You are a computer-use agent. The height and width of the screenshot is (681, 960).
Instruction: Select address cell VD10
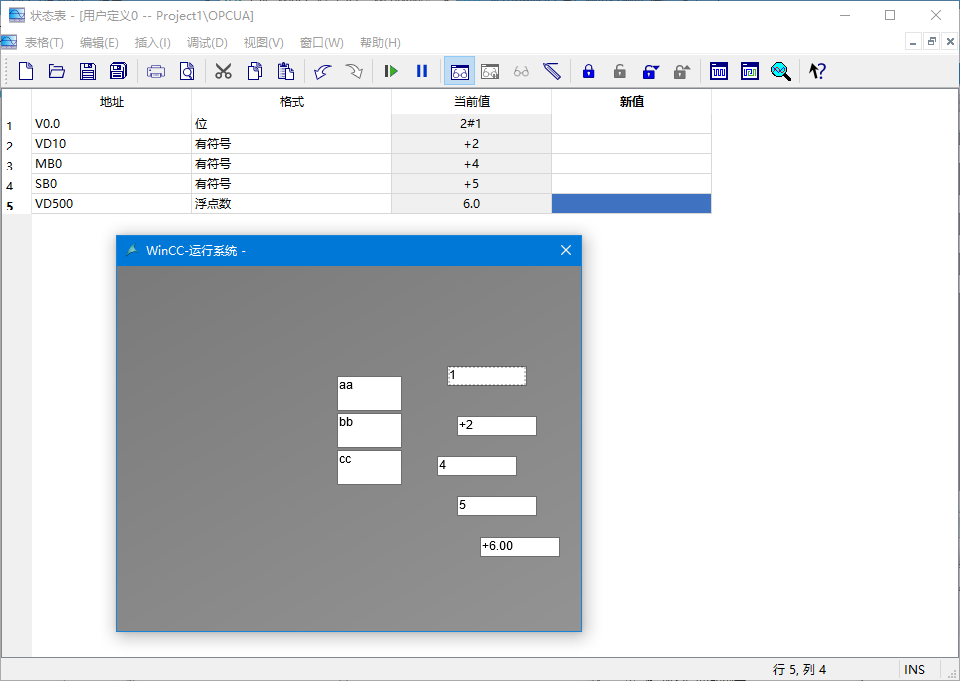111,144
